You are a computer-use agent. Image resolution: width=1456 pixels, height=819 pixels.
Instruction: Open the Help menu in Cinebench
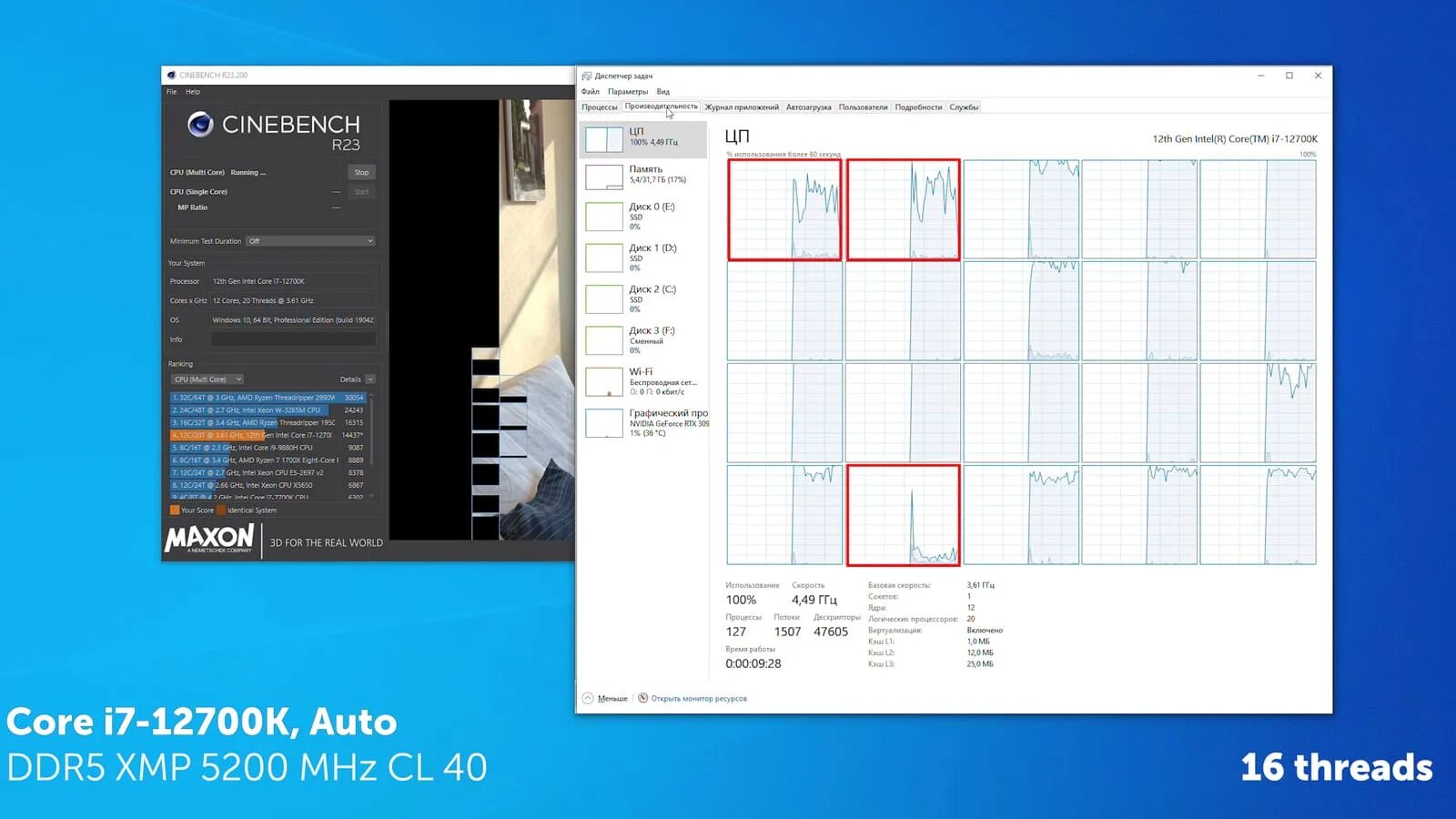point(193,92)
